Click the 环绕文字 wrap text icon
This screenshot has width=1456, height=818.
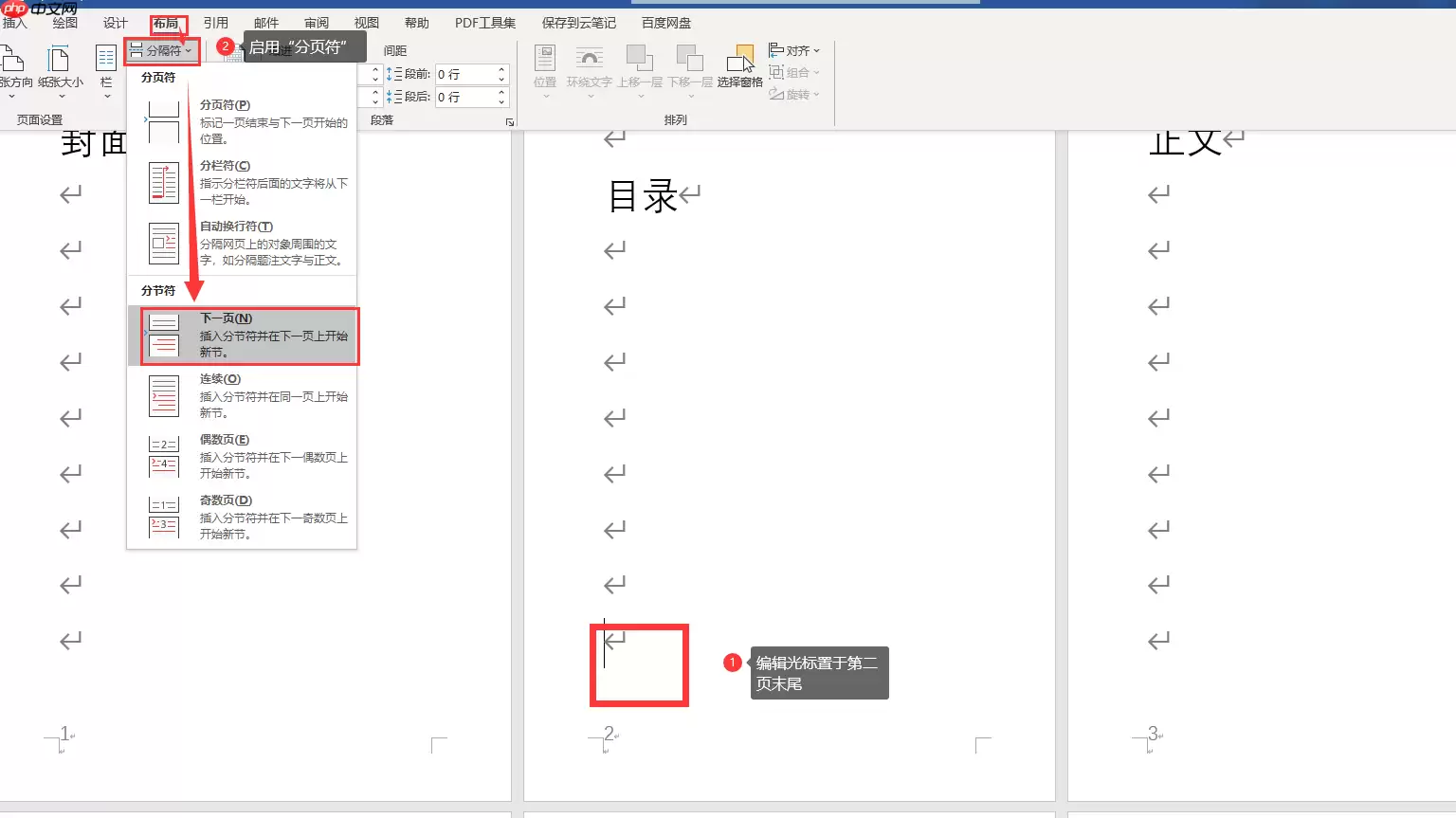tap(590, 59)
